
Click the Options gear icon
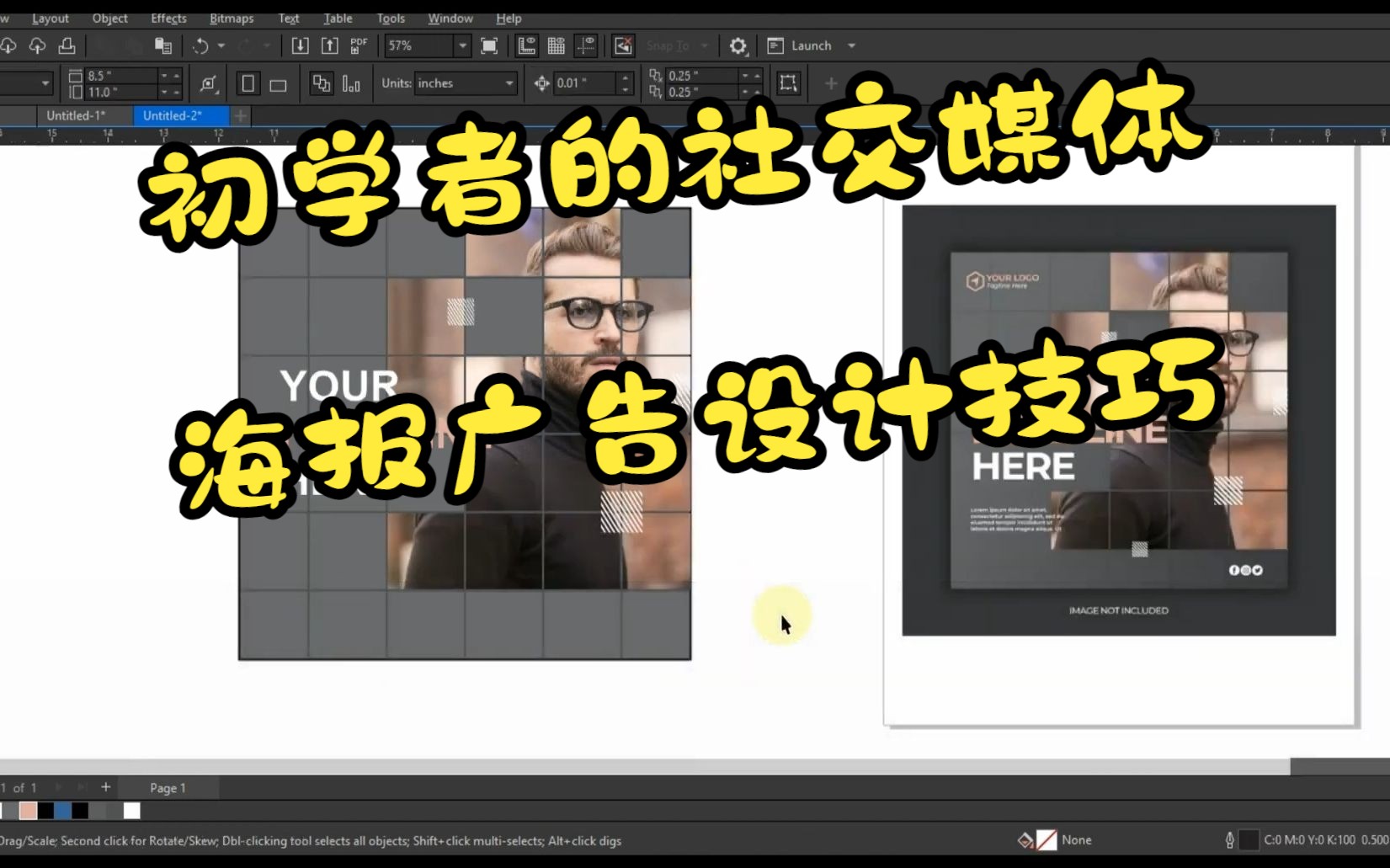coord(738,45)
